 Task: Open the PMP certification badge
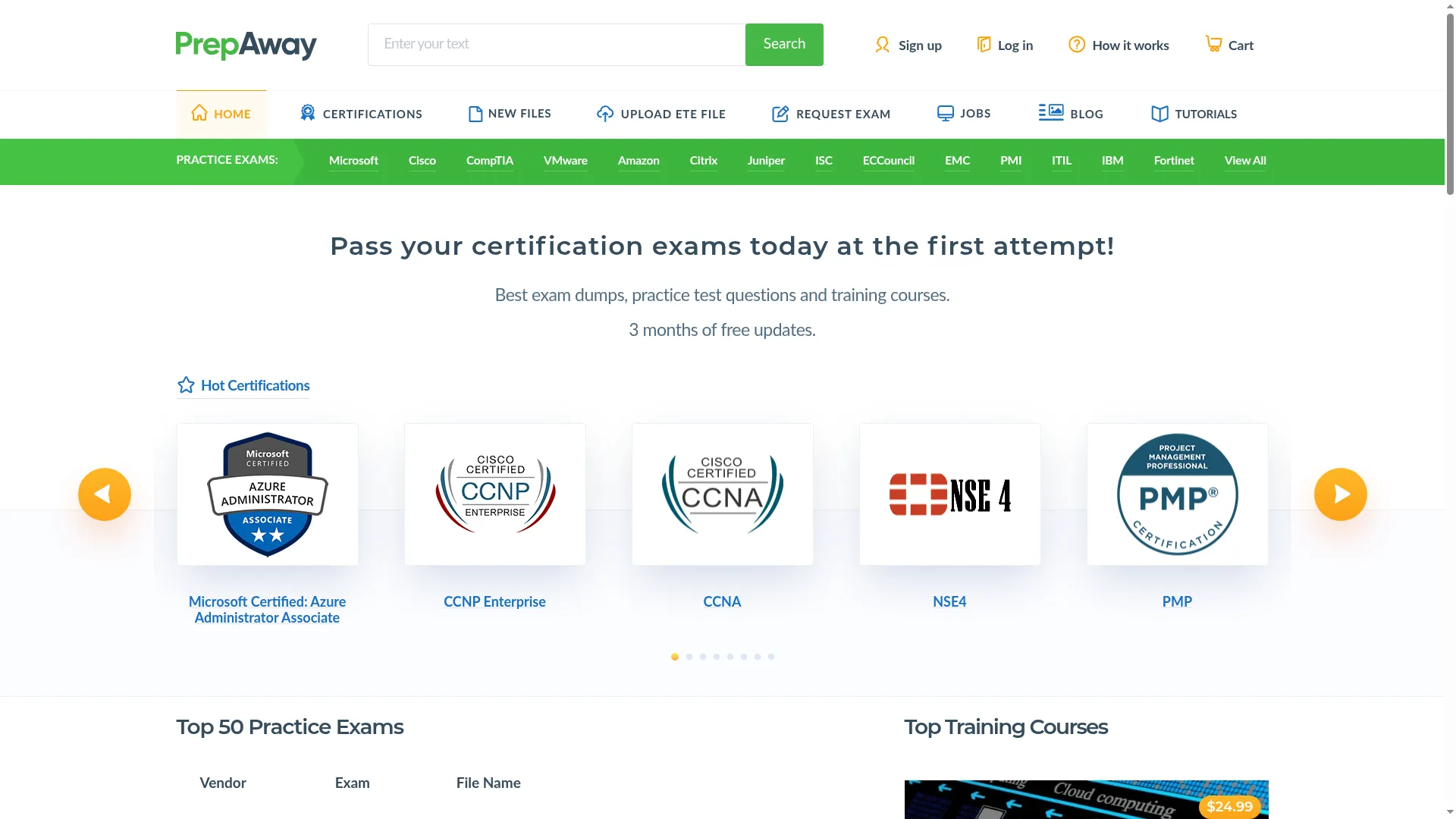(1178, 494)
